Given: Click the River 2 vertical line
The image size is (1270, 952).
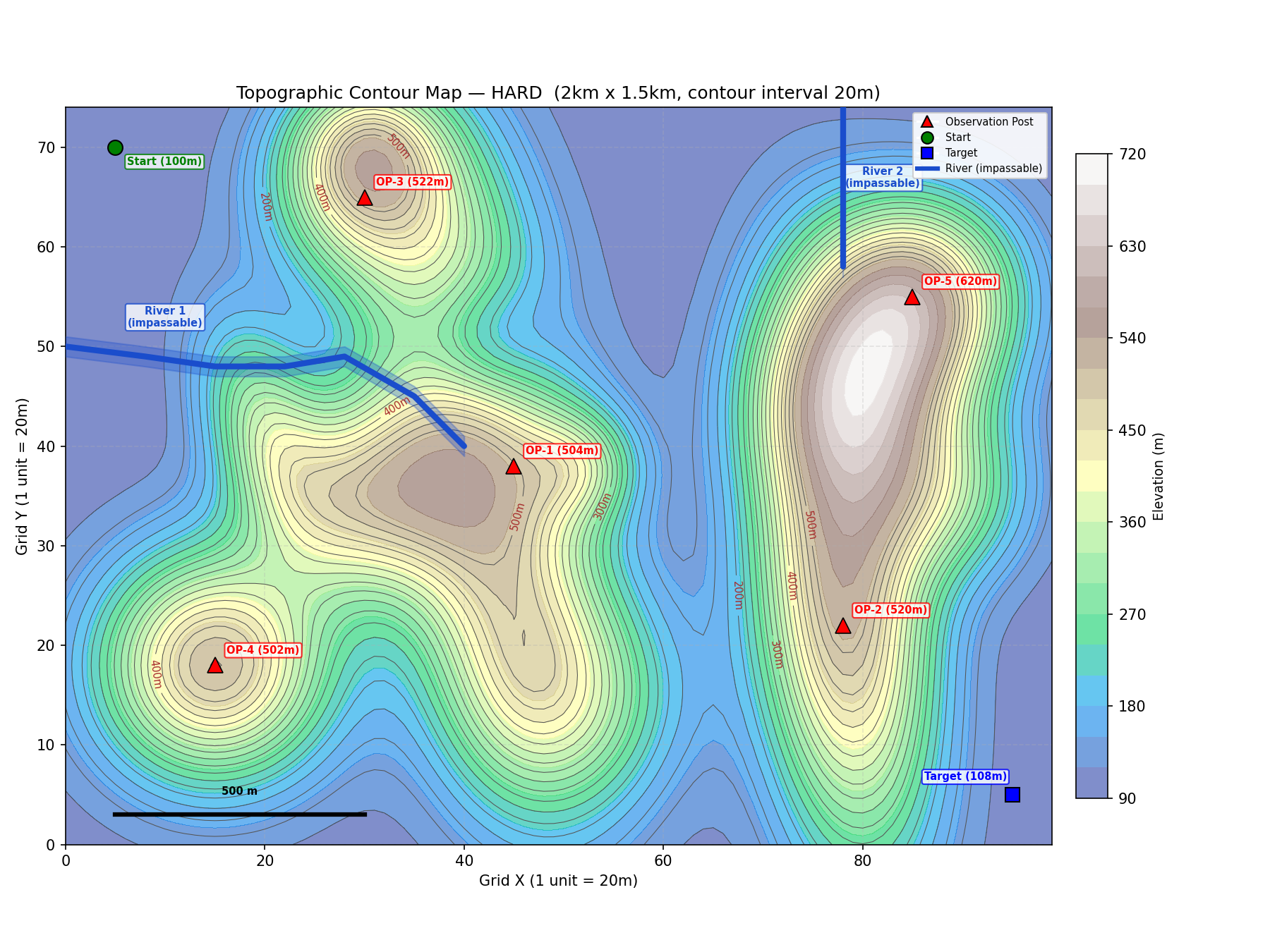Looking at the screenshot, I should click(843, 188).
